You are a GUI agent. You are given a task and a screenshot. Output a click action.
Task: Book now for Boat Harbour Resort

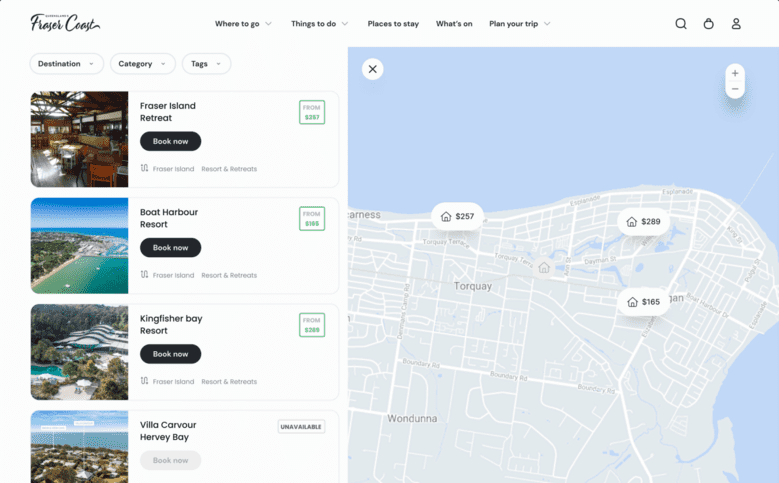point(170,247)
